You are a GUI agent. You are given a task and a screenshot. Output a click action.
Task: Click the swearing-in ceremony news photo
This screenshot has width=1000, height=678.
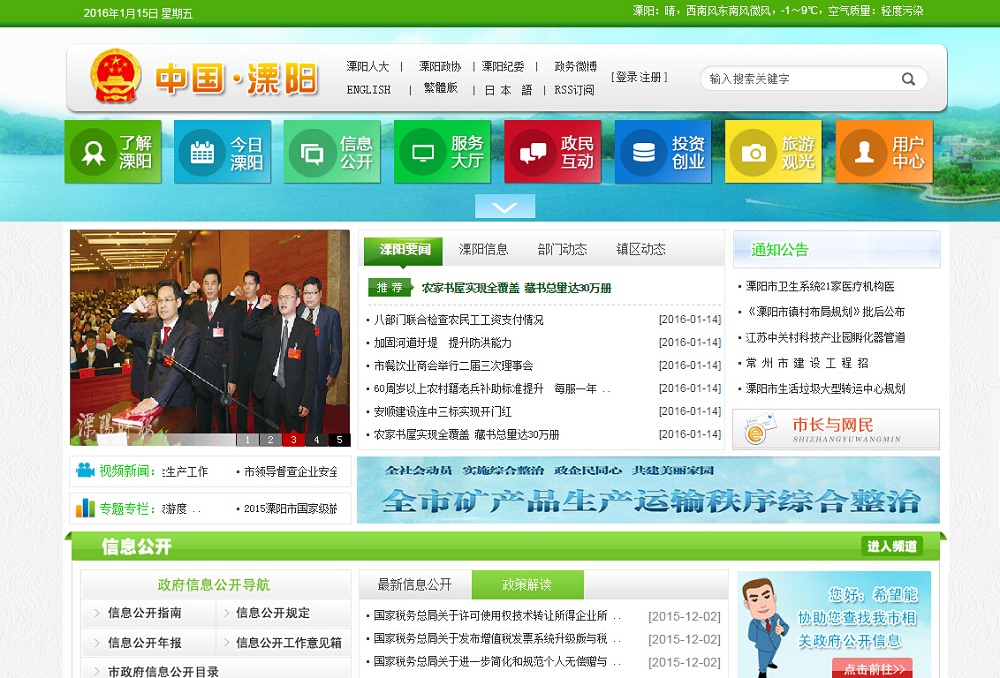click(210, 337)
